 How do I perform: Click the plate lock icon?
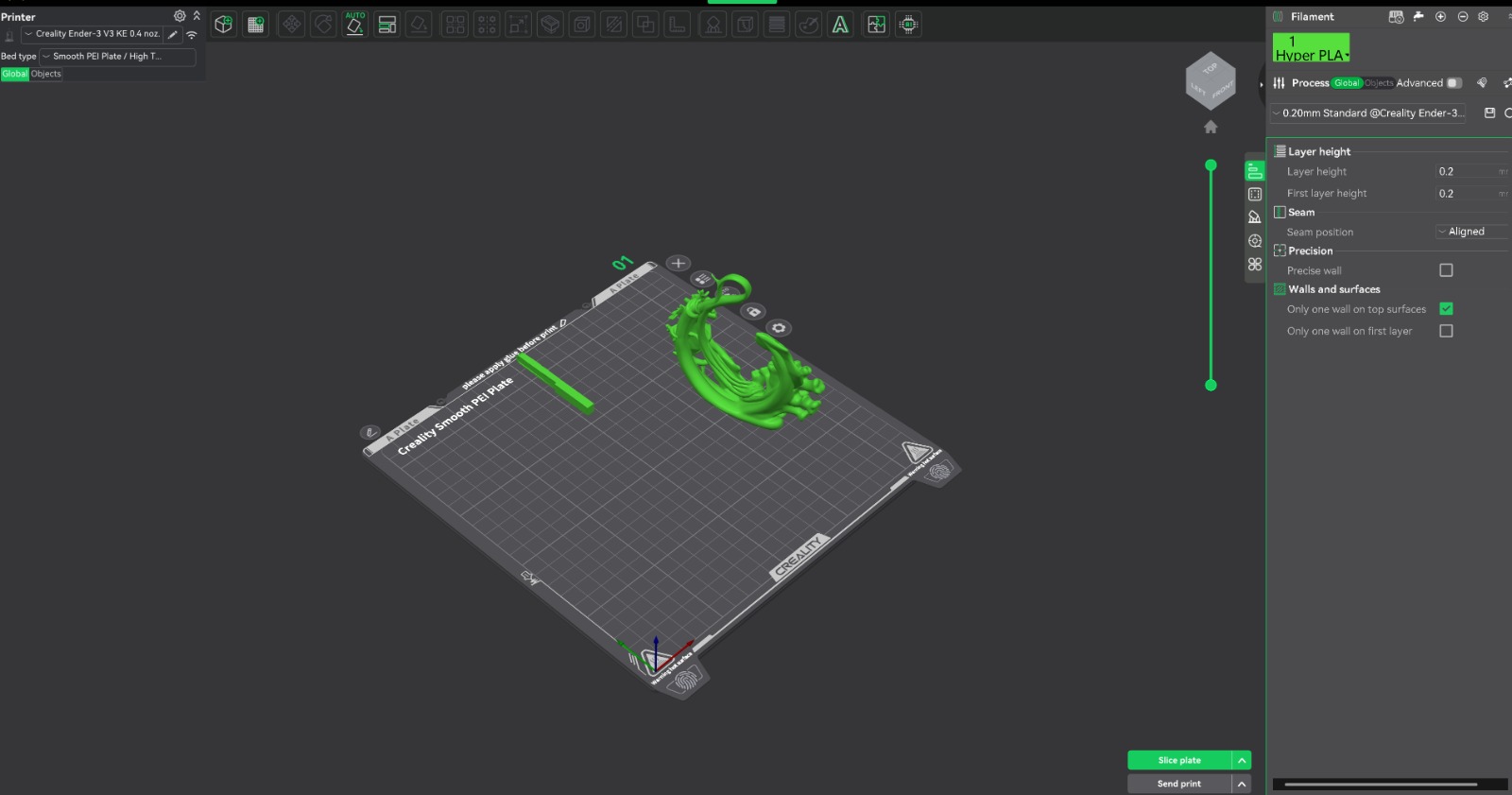point(753,311)
